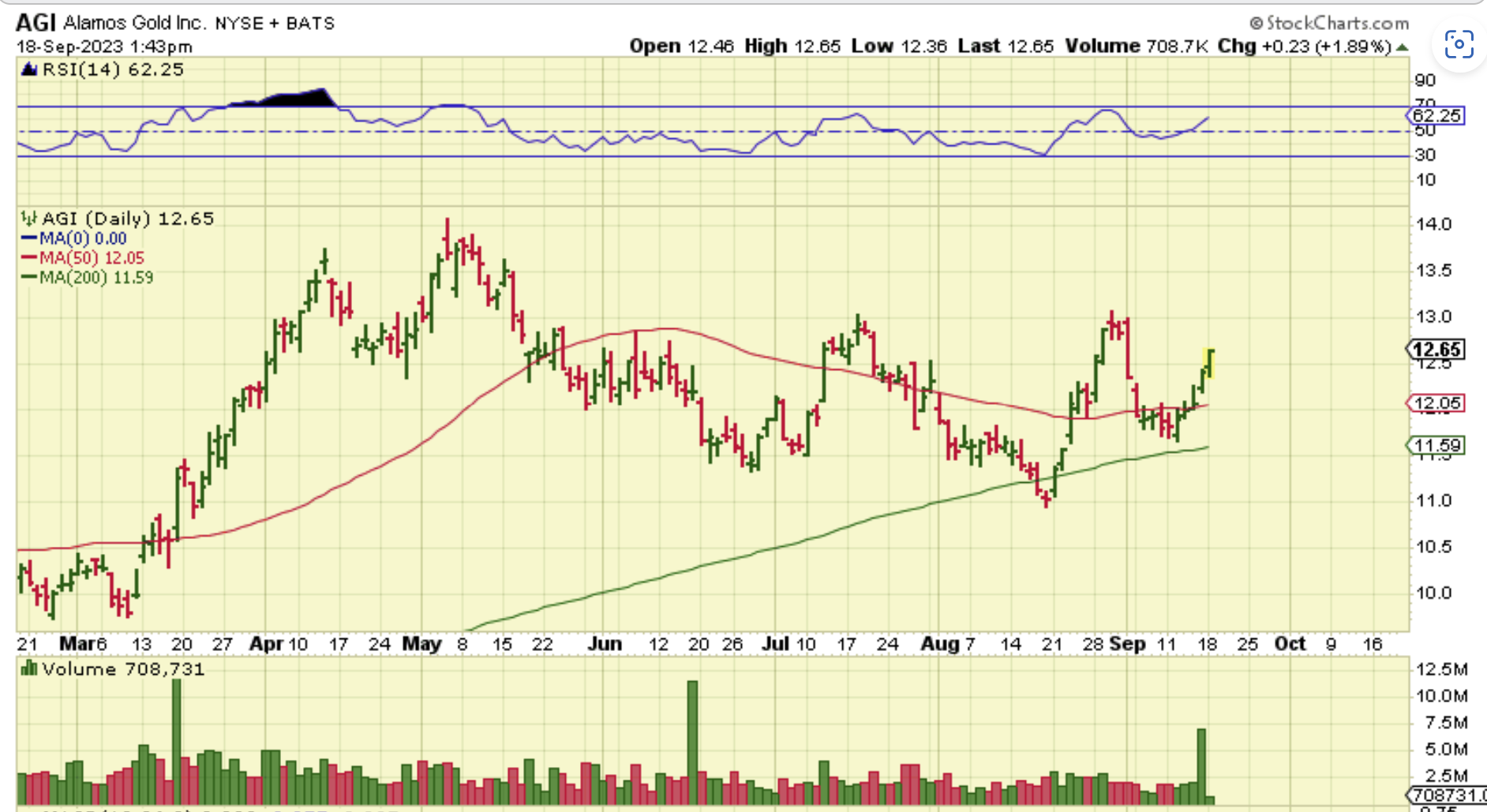Click the "Volume 708,731" panel label

click(123, 669)
